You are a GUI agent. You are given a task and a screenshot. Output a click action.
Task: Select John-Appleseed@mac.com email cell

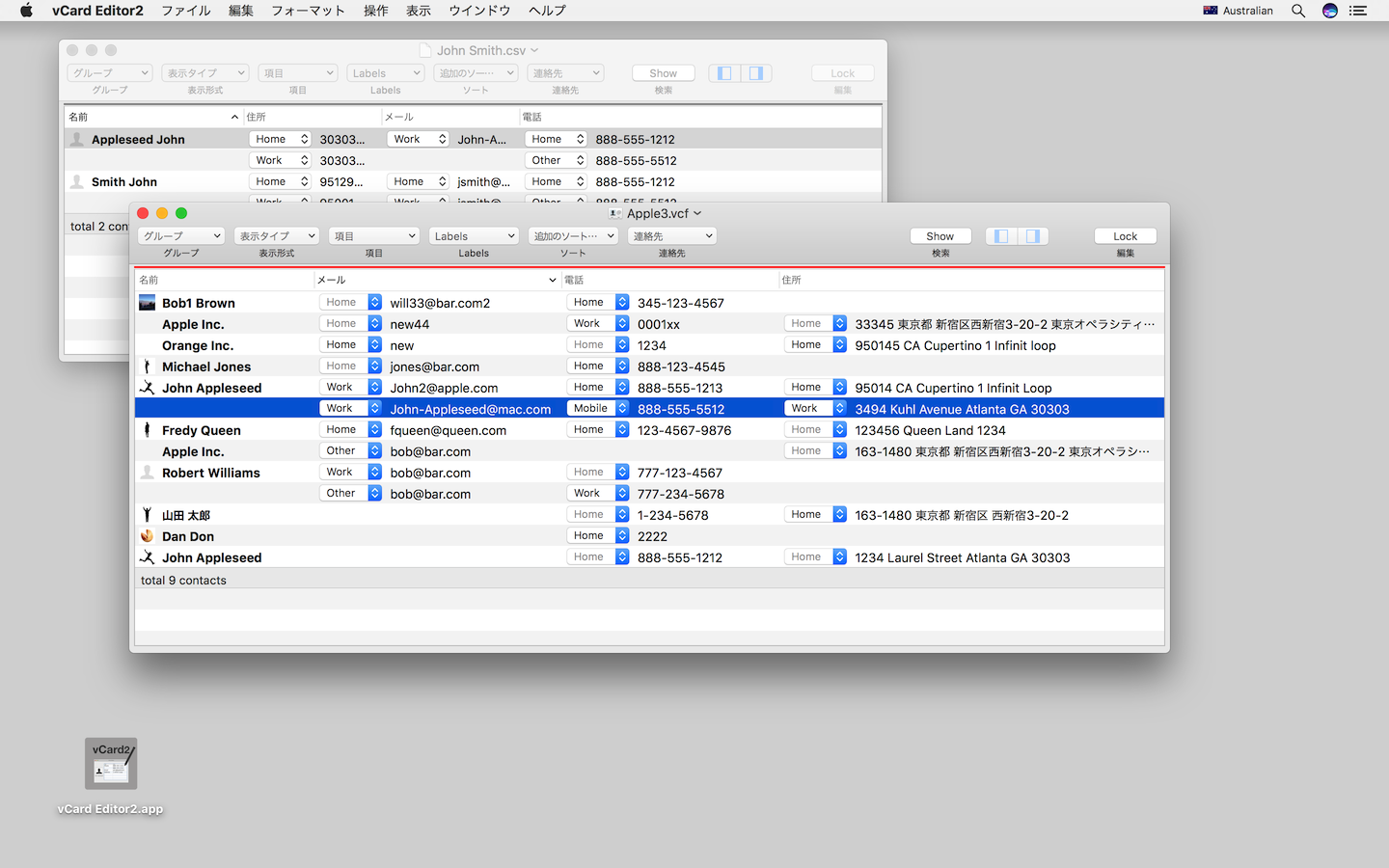click(471, 409)
